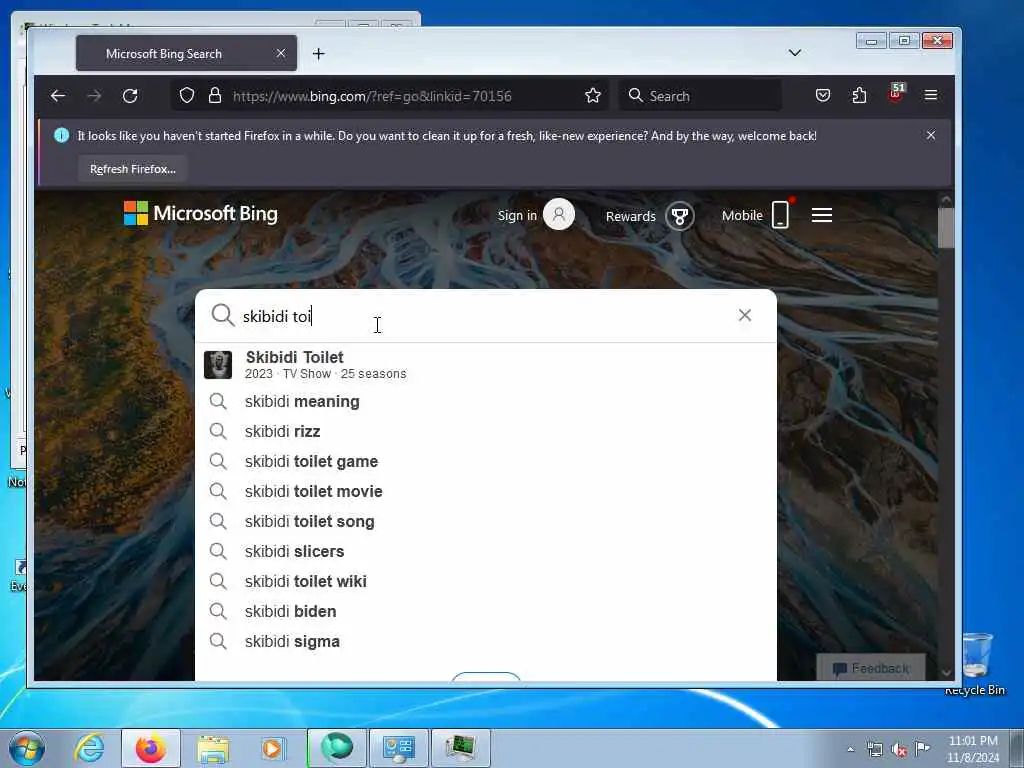Click the Bing search magnifier icon
1024x768 pixels.
[x=223, y=315]
